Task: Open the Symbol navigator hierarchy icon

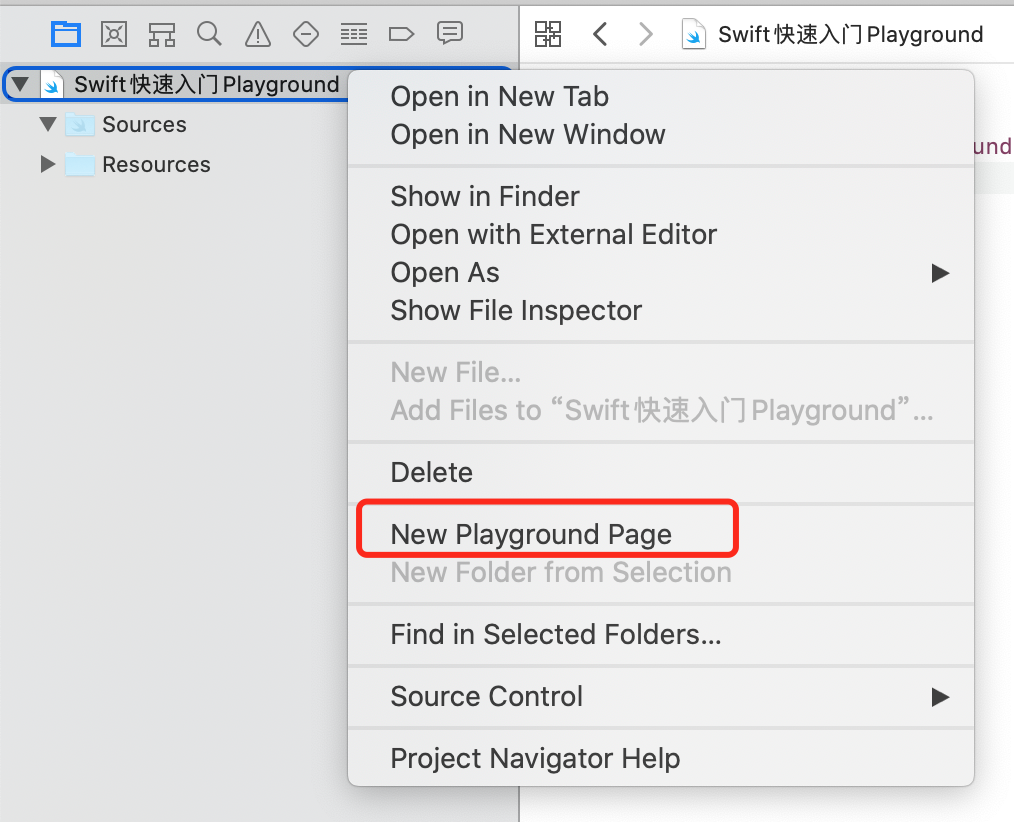Action: point(162,34)
